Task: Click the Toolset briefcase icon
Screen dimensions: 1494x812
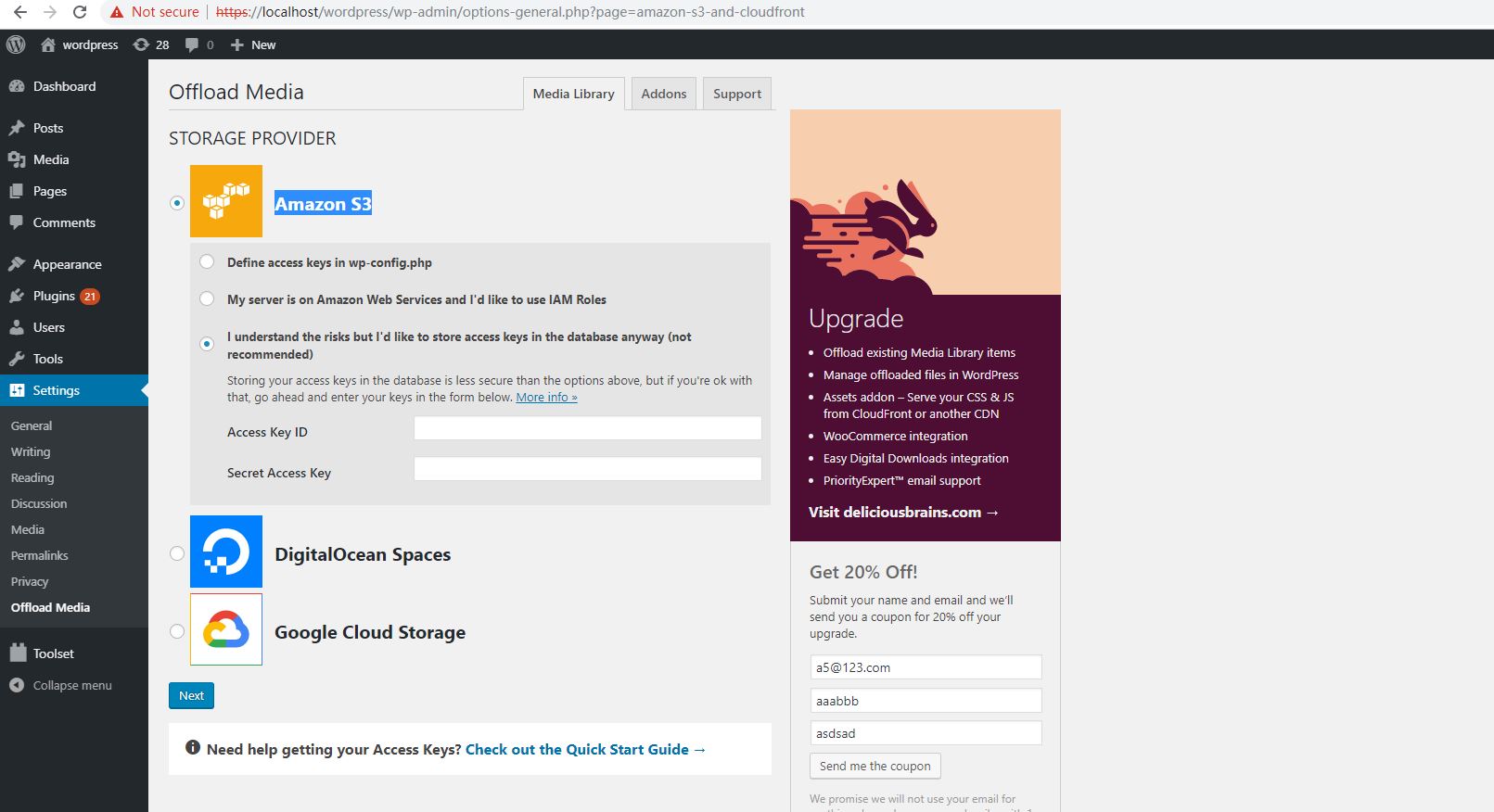Action: (18, 653)
